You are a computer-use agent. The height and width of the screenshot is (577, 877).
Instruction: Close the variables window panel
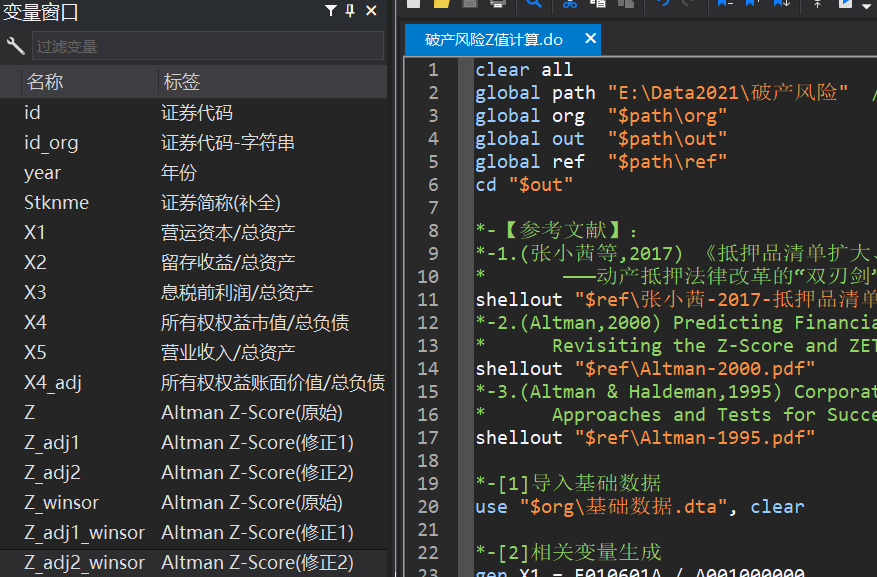[371, 11]
